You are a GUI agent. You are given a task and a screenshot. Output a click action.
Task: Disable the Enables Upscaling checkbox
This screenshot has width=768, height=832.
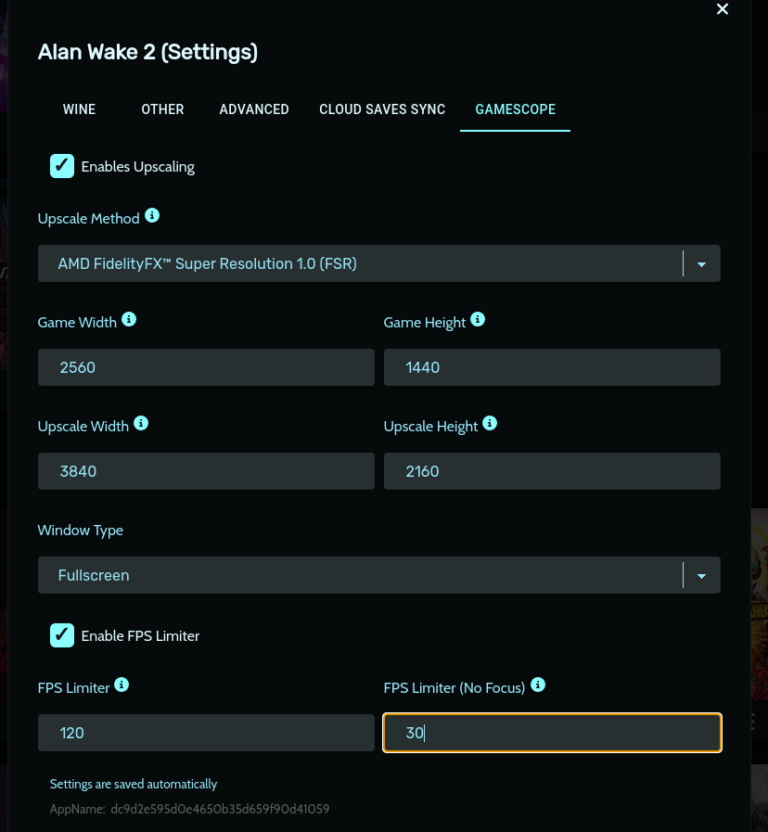coord(62,166)
